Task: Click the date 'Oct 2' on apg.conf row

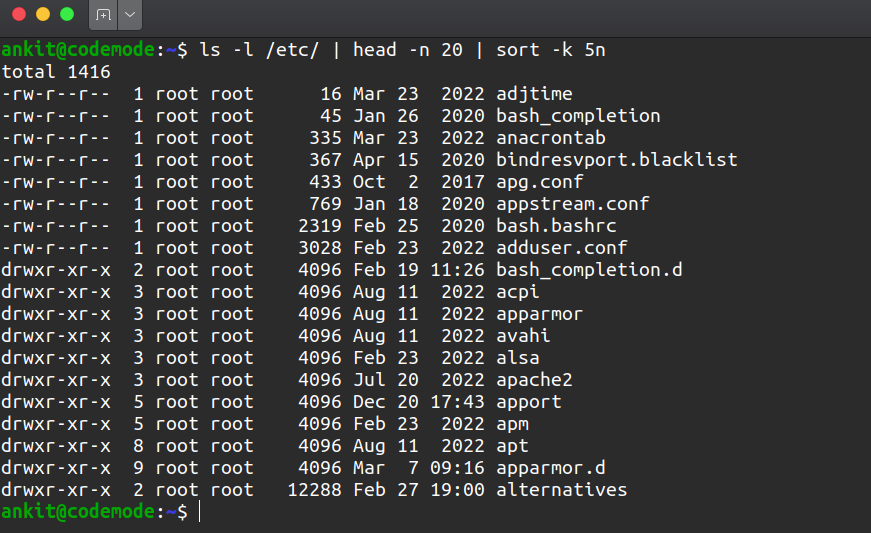Action: coord(386,182)
